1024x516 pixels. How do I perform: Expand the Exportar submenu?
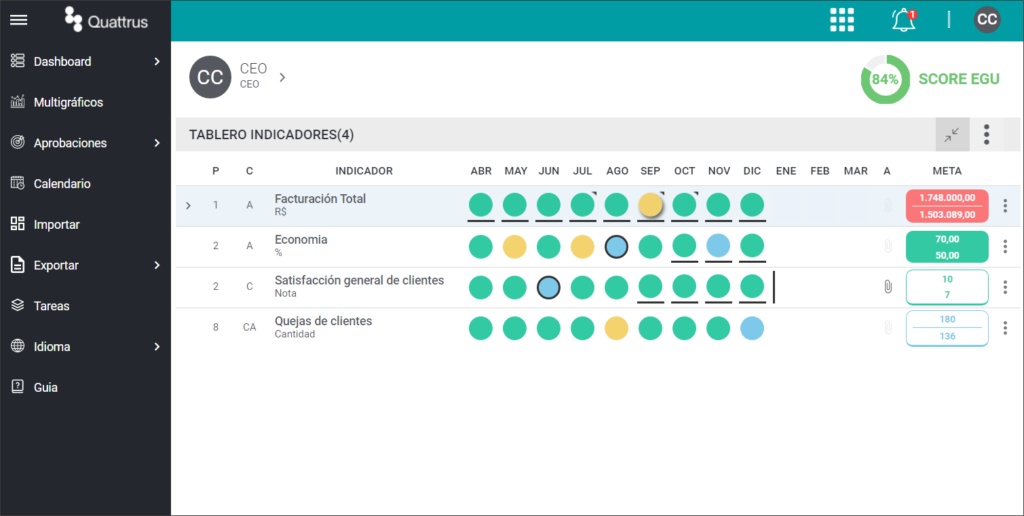click(157, 265)
